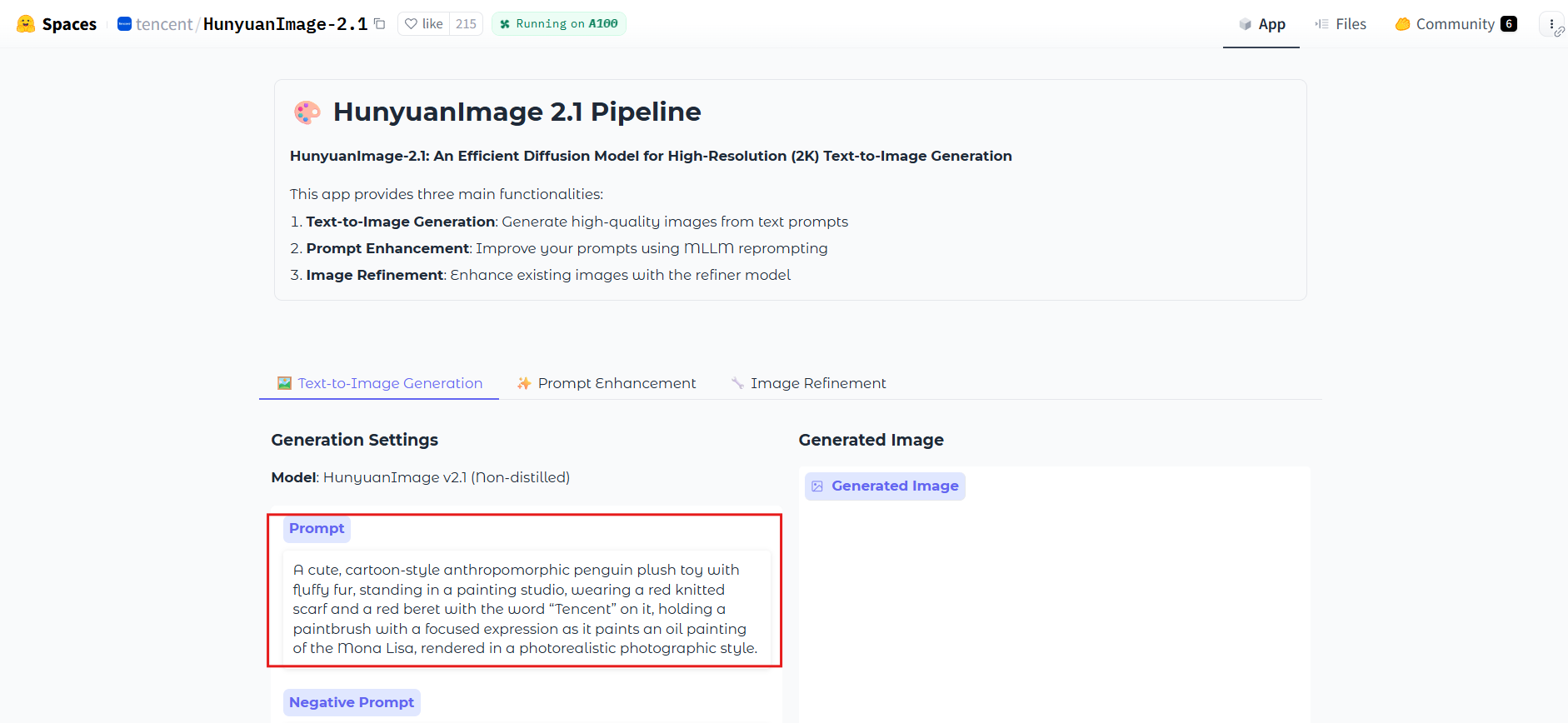Copy the repo name with copy icon
The height and width of the screenshot is (723, 1568).
(x=380, y=24)
